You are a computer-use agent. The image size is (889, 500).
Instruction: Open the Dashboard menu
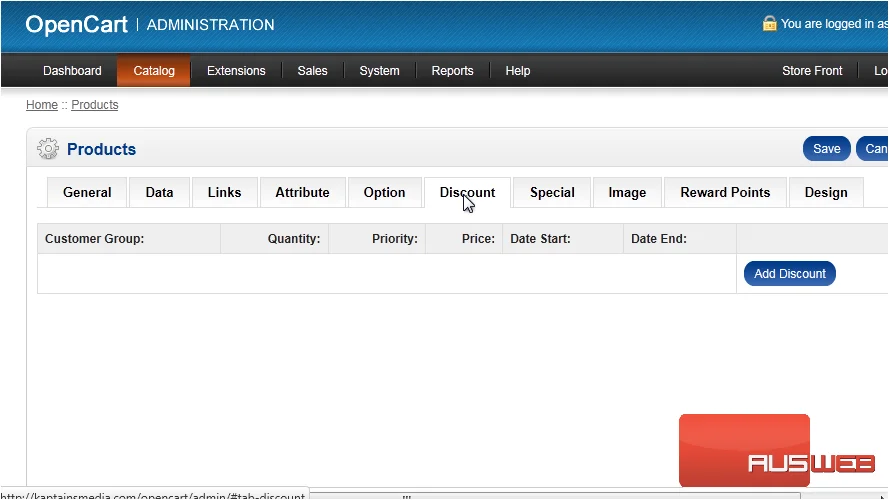(72, 71)
